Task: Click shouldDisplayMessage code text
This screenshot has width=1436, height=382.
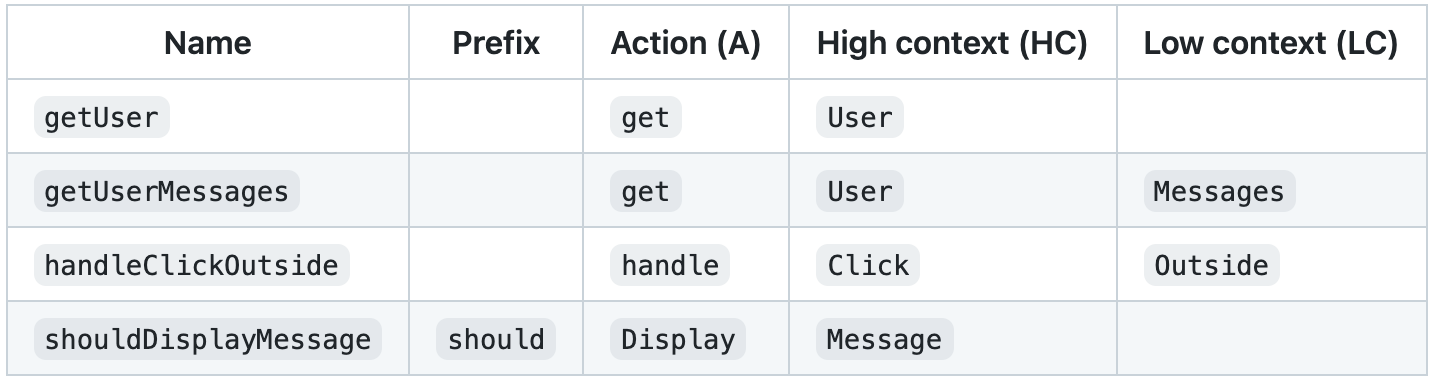Action: pyautogui.click(x=208, y=339)
